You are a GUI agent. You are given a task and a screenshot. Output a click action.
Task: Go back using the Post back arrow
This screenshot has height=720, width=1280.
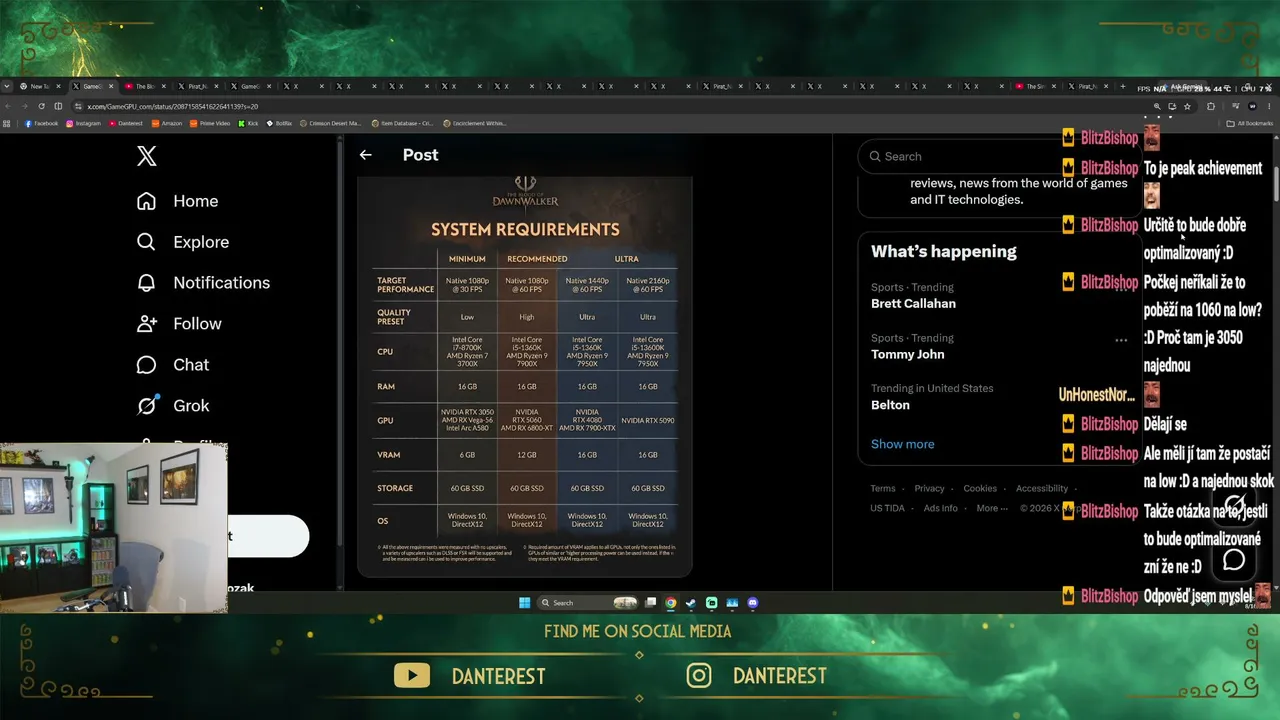366,155
